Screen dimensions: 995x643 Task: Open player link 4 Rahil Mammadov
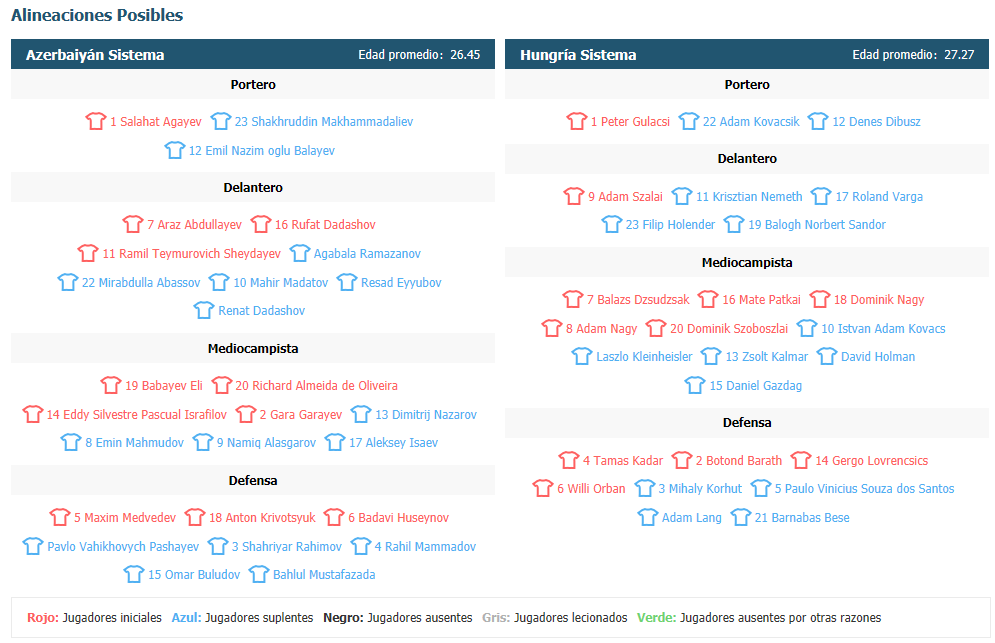coord(425,547)
